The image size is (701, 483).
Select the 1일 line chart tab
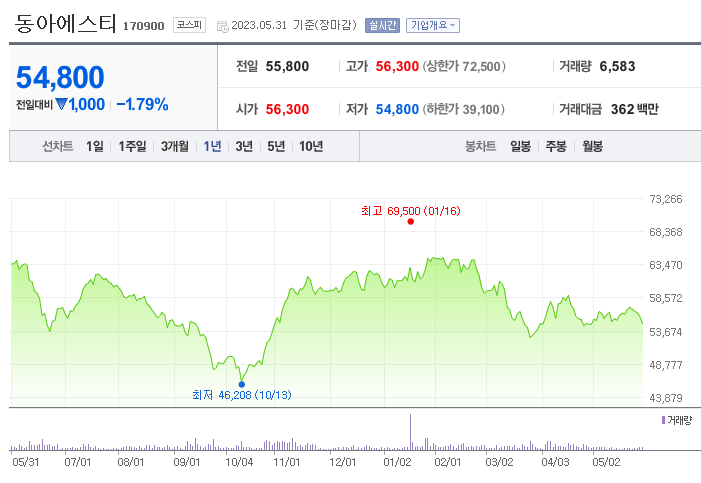click(x=95, y=146)
